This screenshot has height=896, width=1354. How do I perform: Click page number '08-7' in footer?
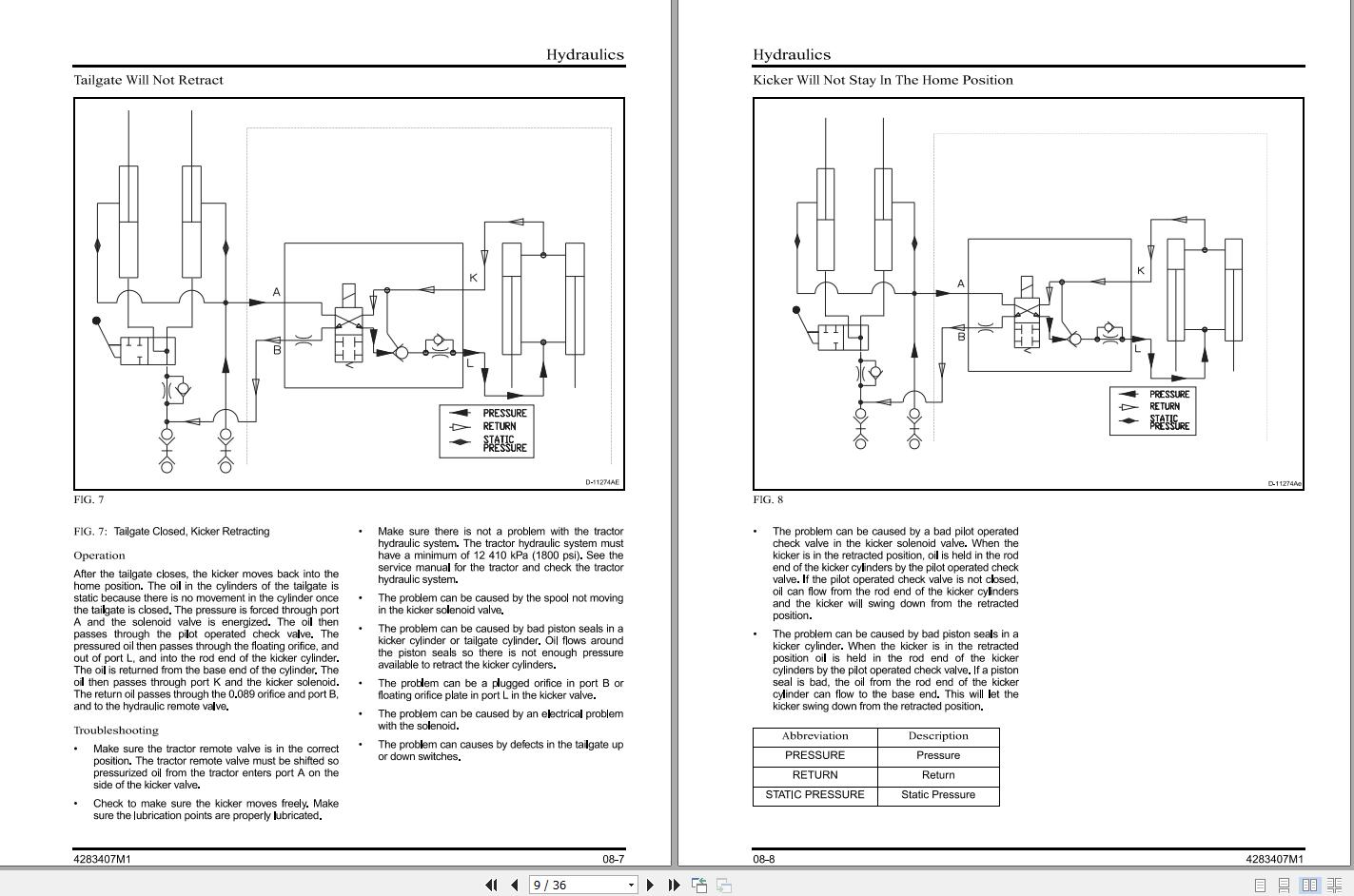pyautogui.click(x=613, y=859)
